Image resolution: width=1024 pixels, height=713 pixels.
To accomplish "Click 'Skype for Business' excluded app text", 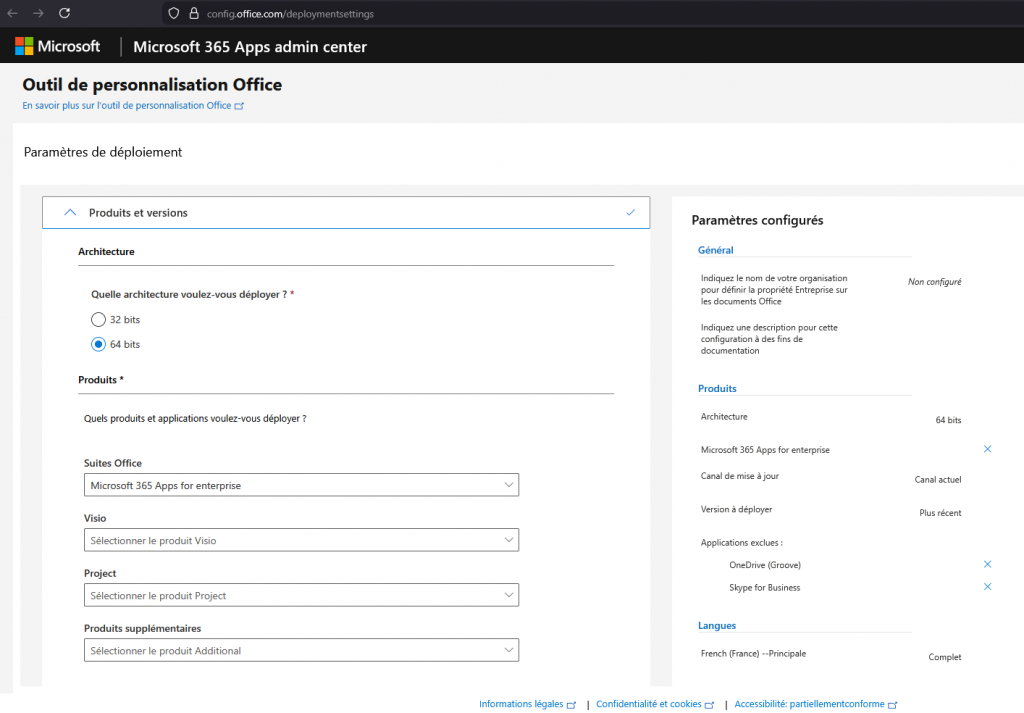I will (x=764, y=588).
